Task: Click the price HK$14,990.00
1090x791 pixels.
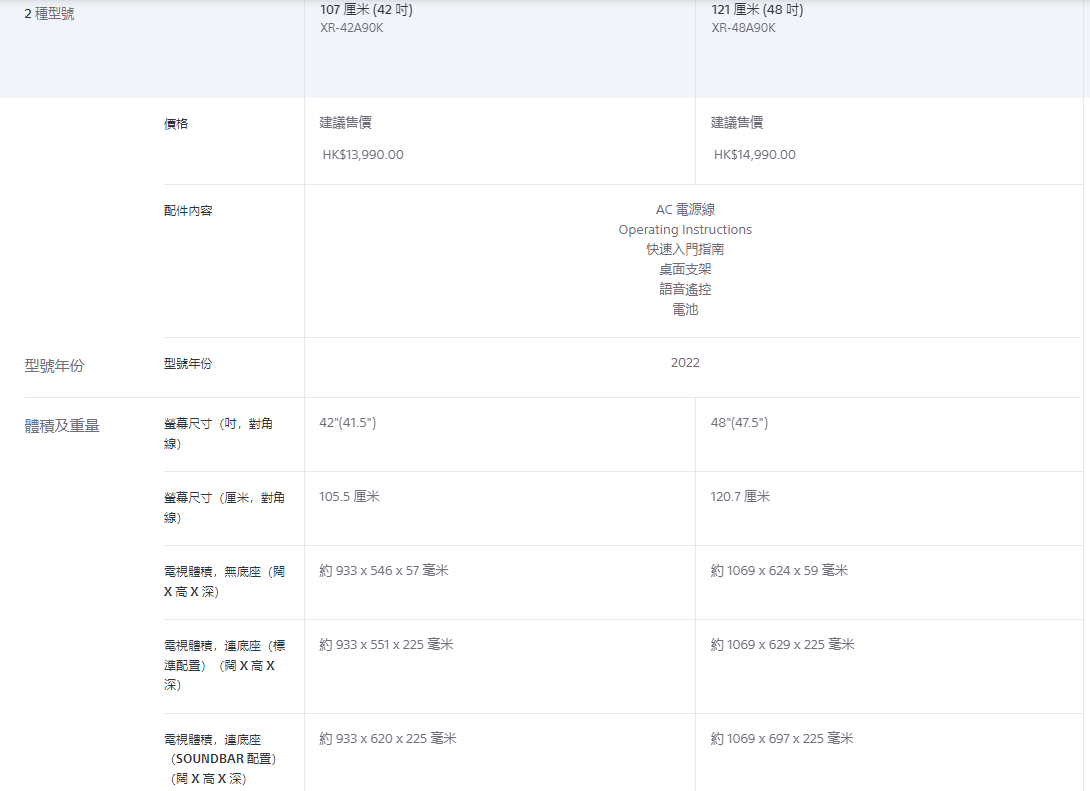Action: (x=755, y=154)
